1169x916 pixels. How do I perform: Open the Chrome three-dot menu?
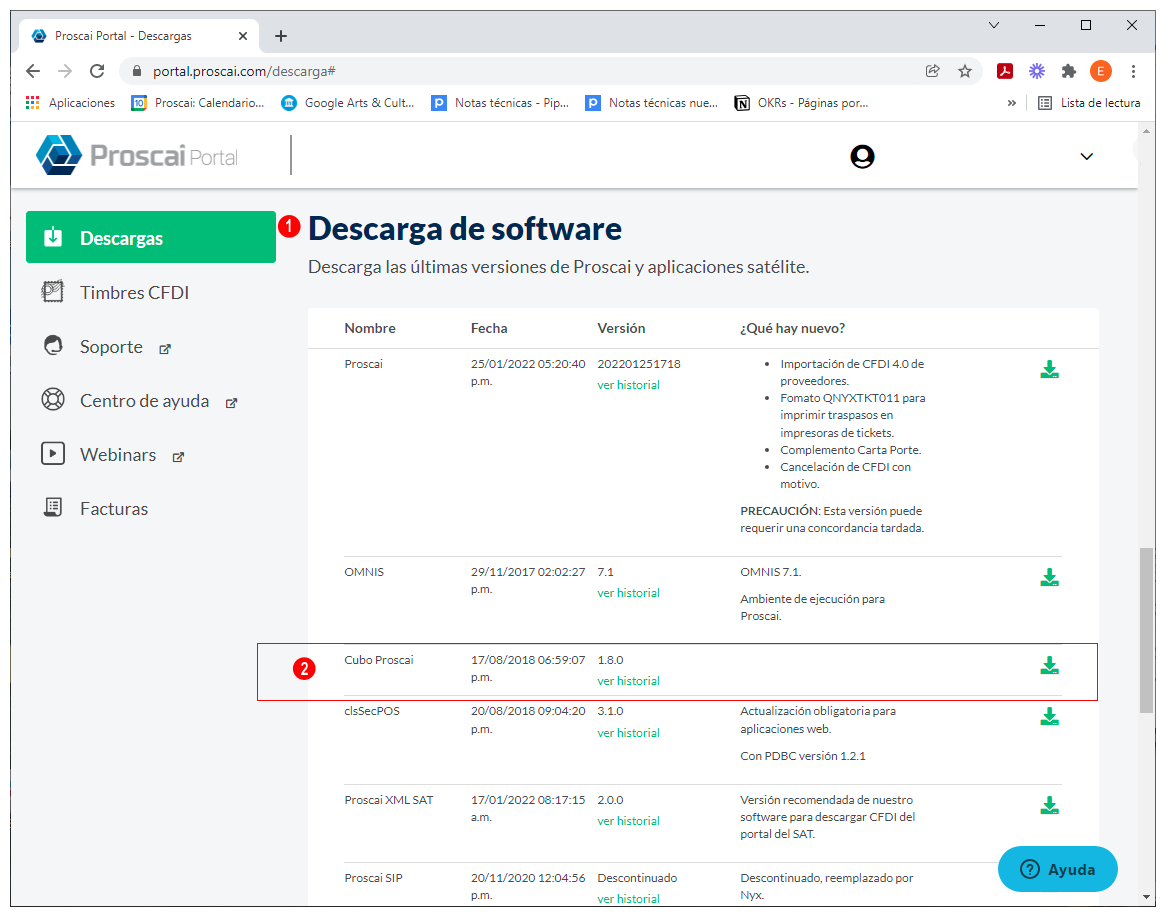(1133, 71)
